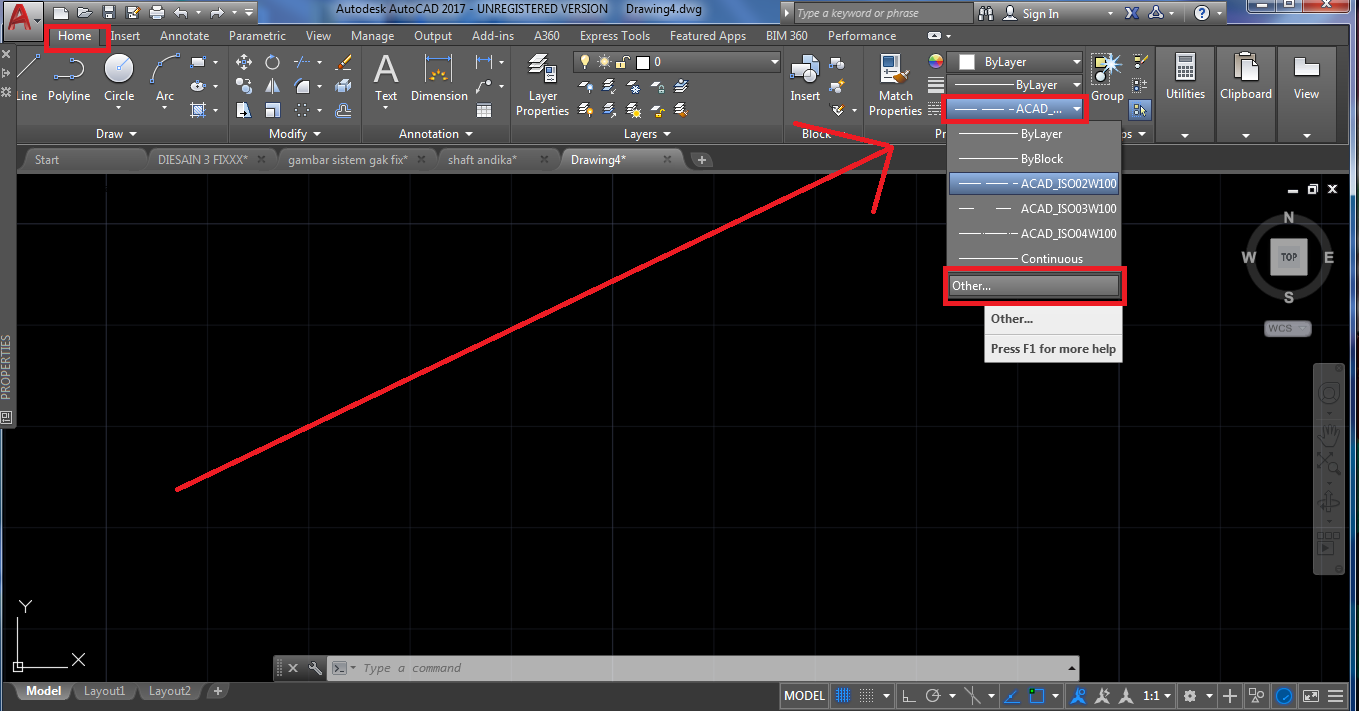The height and width of the screenshot is (711, 1359).
Task: Open the Text annotation tool
Action: pos(386,78)
